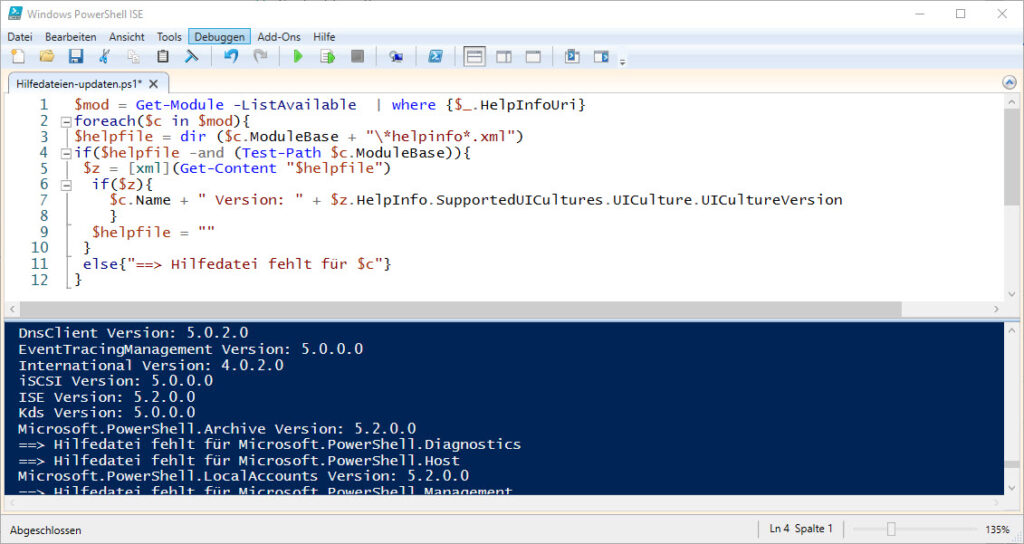1024x544 pixels.
Task: Show script pane on top layout icon
Action: coord(474,57)
